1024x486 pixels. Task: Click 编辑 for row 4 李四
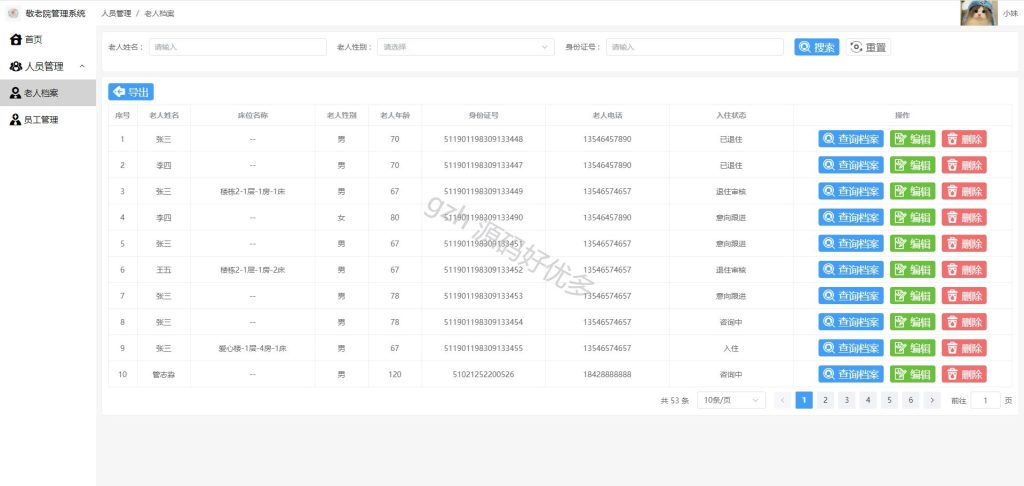pyautogui.click(x=912, y=218)
